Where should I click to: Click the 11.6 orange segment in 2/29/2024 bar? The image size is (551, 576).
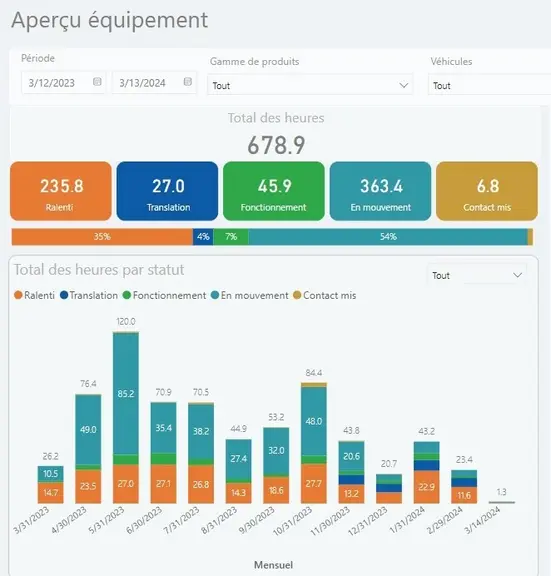464,495
